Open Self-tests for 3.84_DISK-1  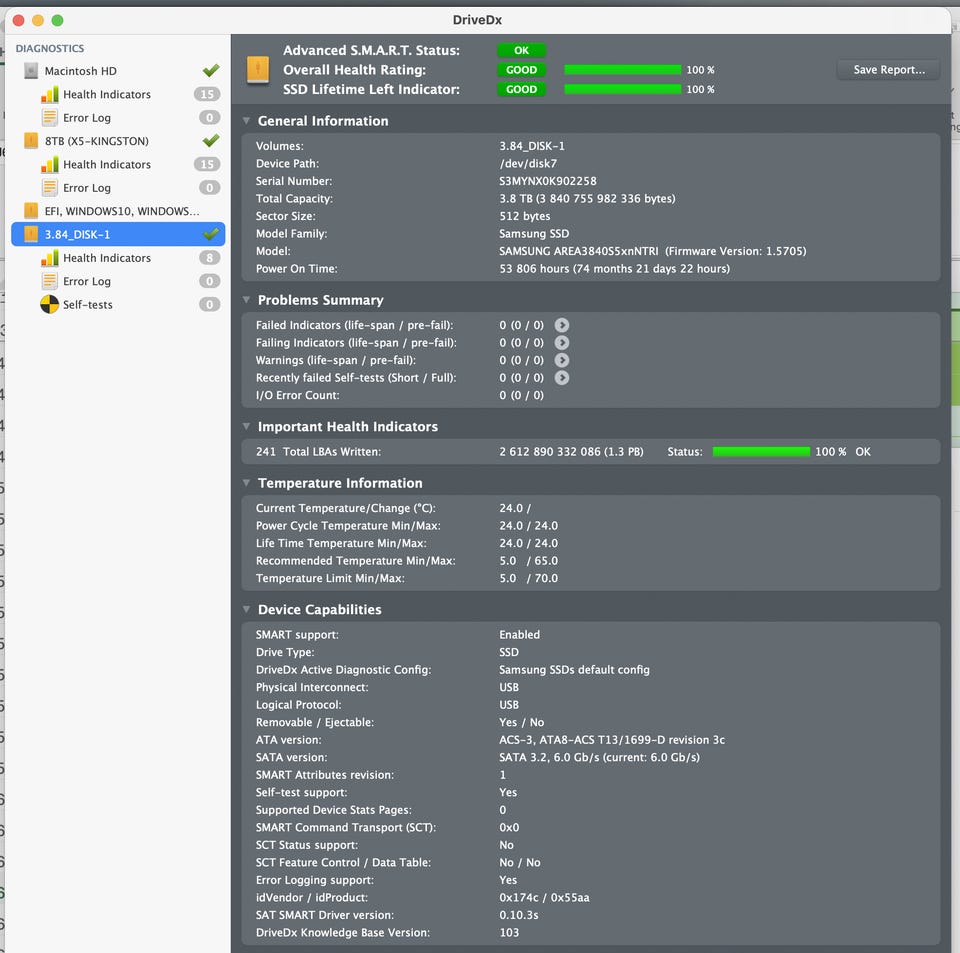click(118, 304)
